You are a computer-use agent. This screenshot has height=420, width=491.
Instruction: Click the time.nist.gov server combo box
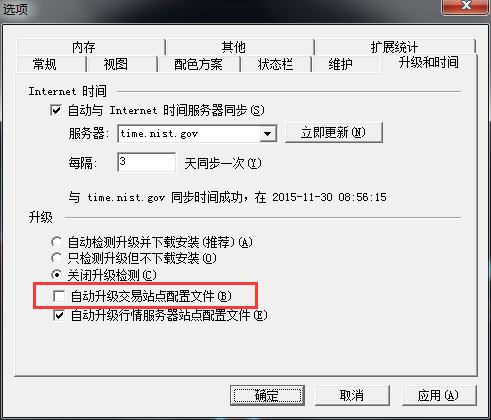coord(197,134)
